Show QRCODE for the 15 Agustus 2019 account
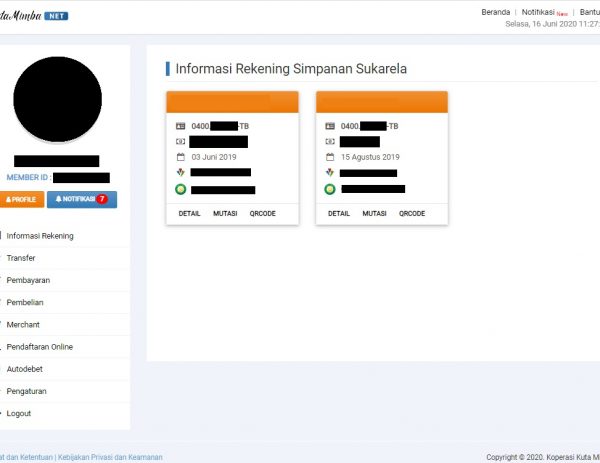 [412, 214]
